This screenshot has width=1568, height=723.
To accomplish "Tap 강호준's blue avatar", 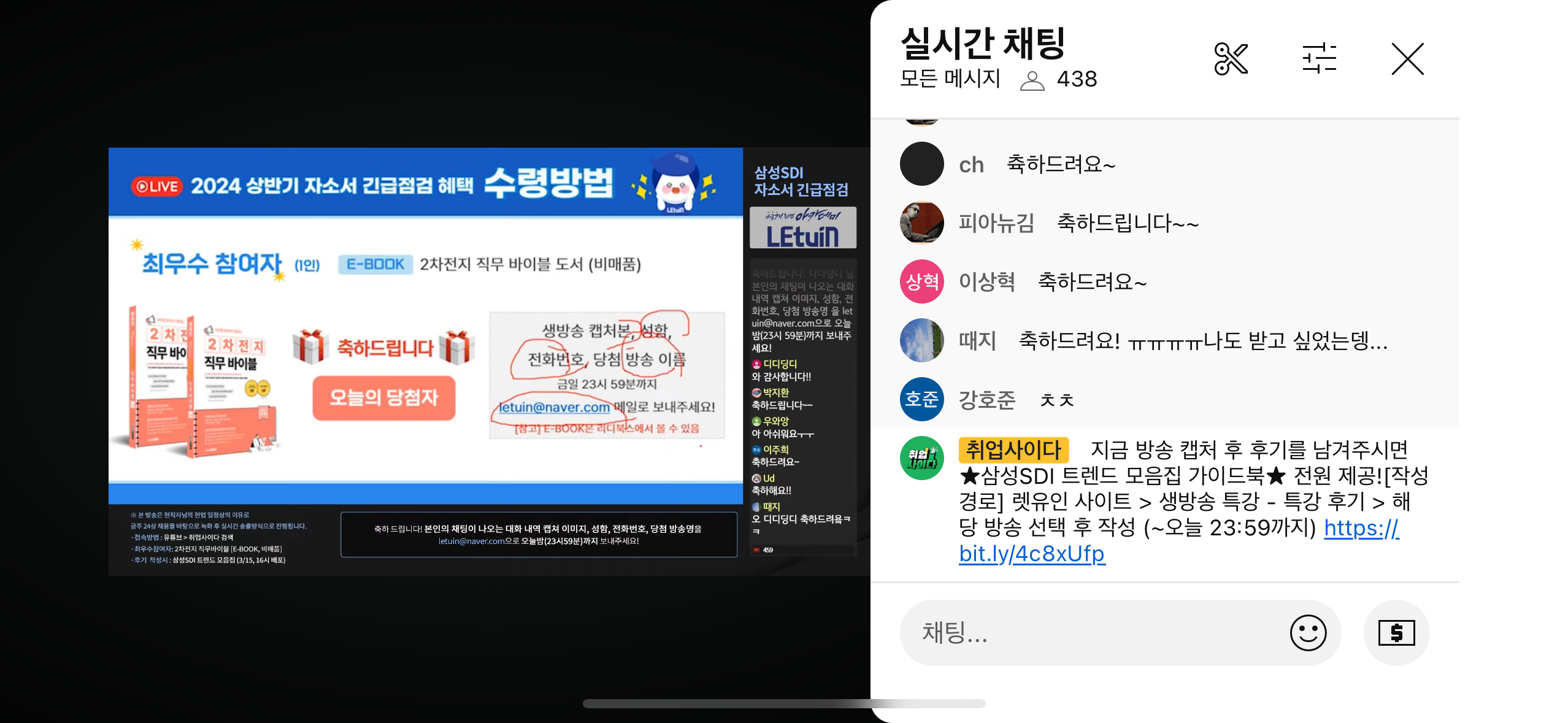I will pos(921,399).
